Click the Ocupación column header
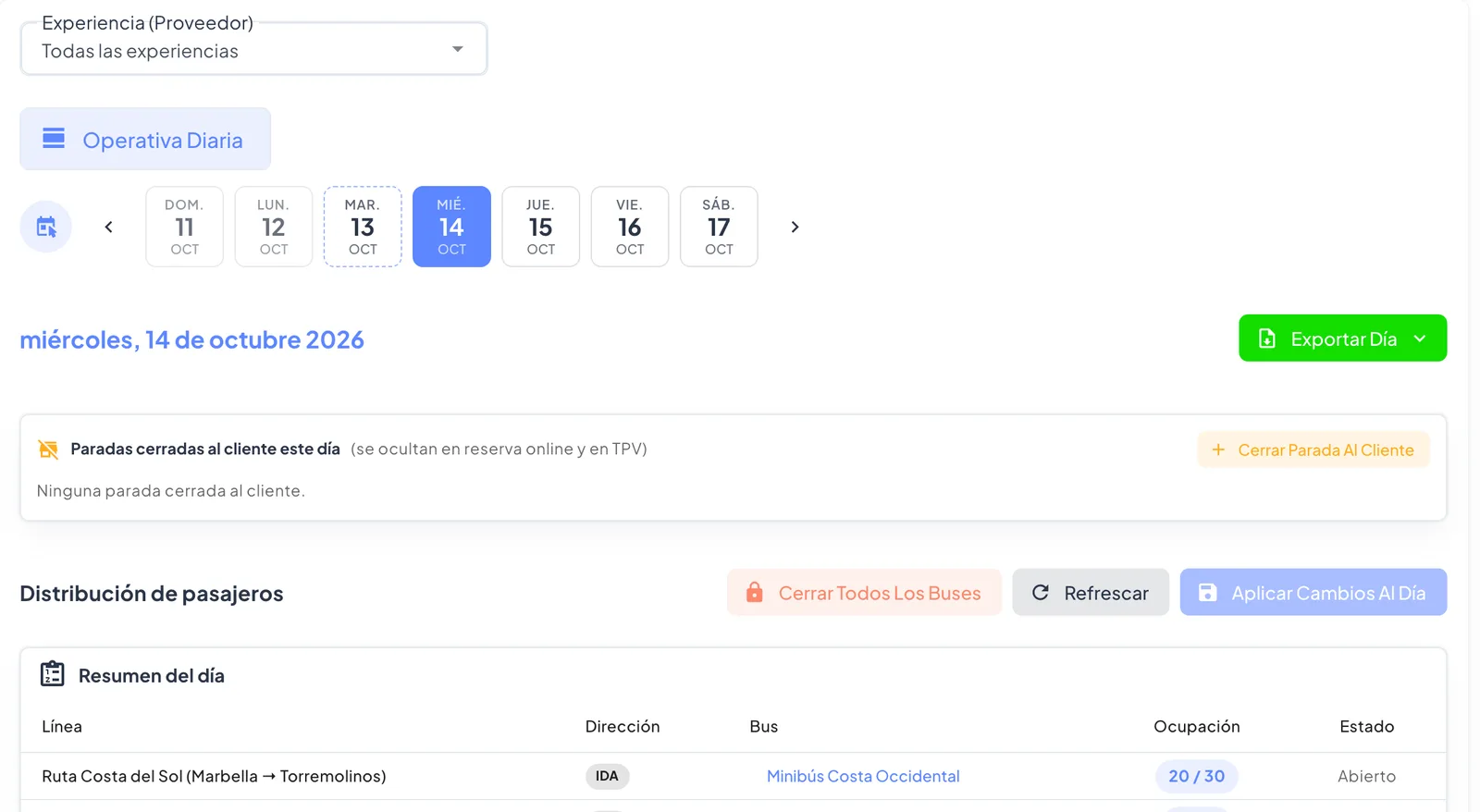This screenshot has width=1480, height=812. coord(1196,726)
